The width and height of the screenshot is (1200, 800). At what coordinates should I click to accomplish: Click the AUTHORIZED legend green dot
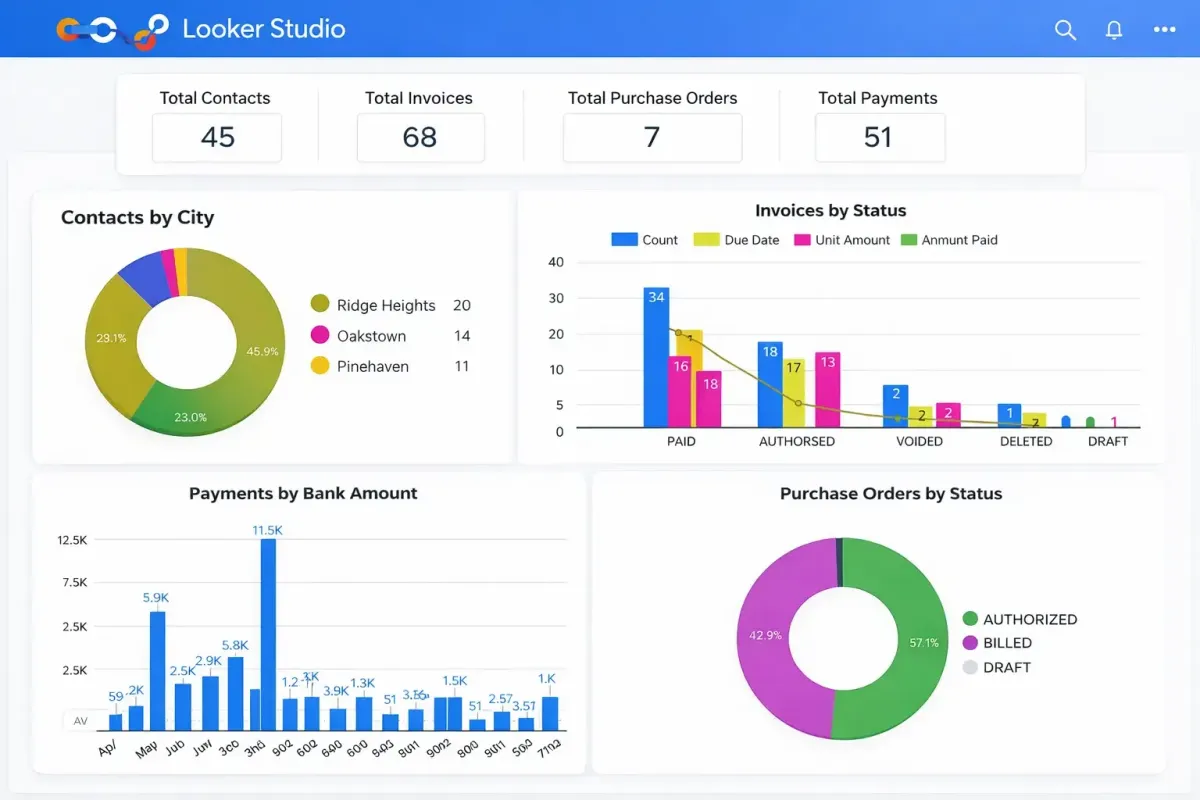(x=970, y=619)
